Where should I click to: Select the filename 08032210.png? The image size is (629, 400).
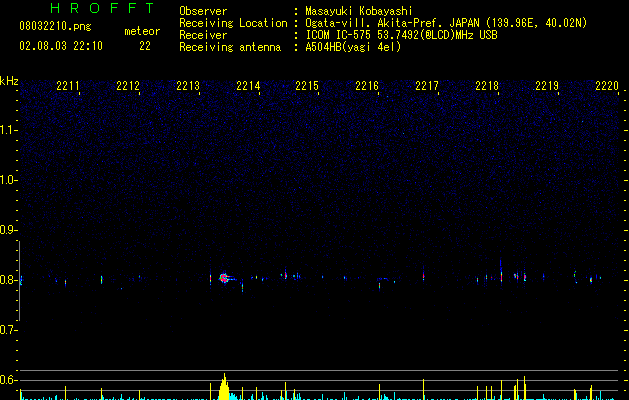coord(55,27)
